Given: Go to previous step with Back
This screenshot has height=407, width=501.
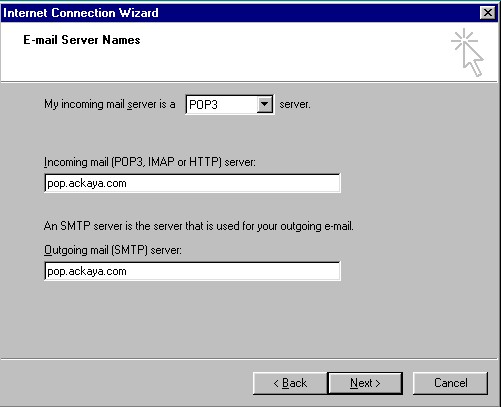Looking at the screenshot, I should [x=290, y=383].
